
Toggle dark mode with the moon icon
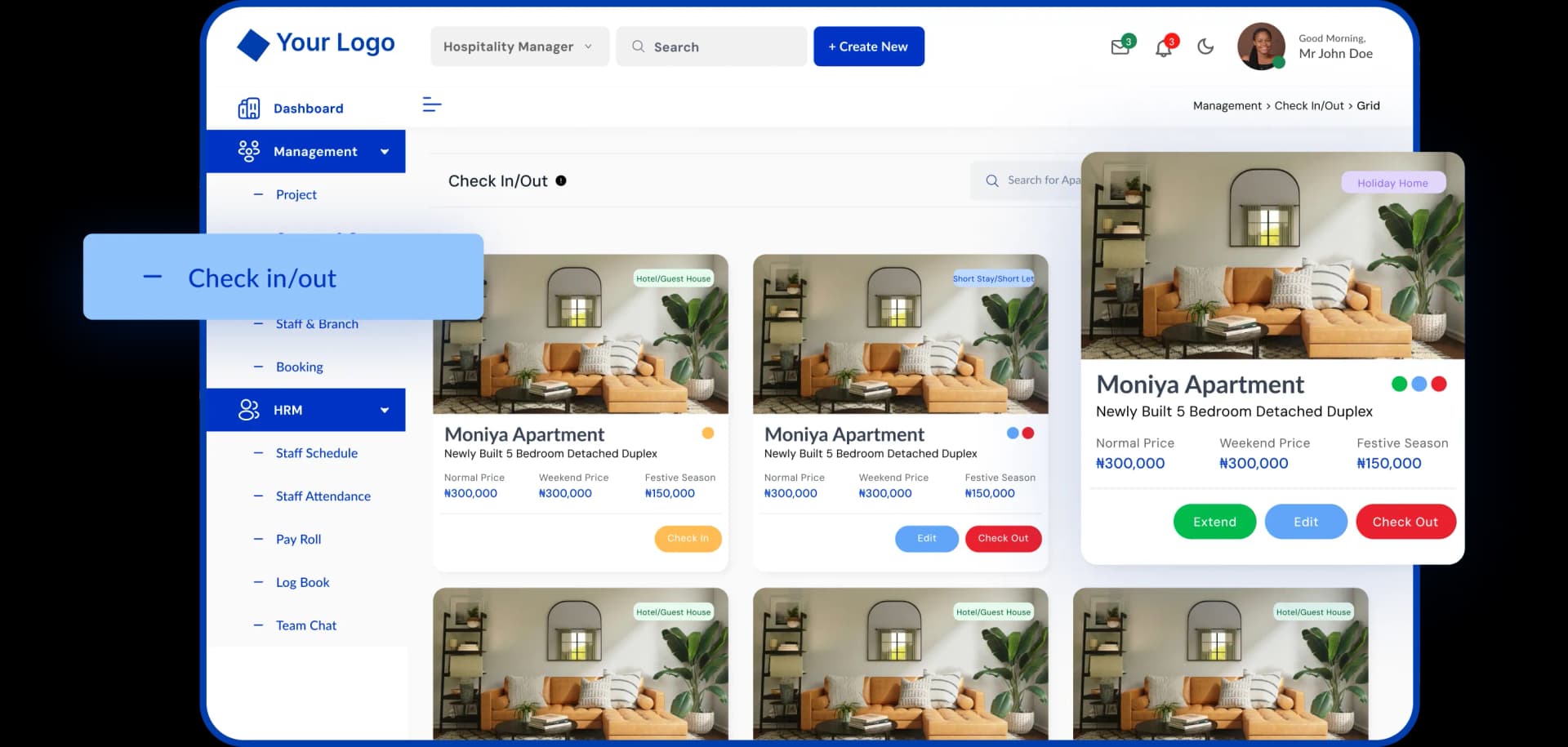coord(1206,47)
